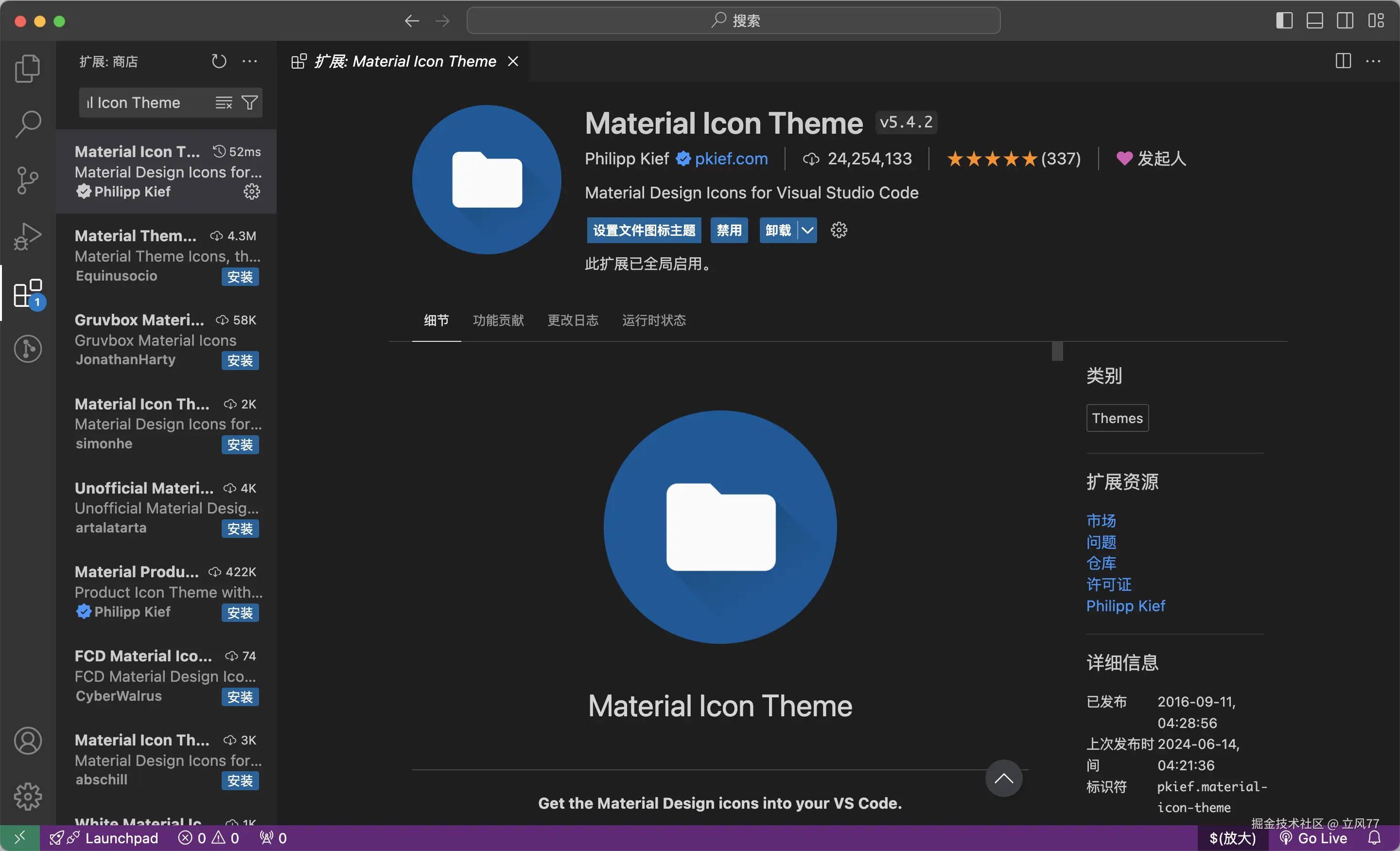This screenshot has height=851, width=1400.
Task: Open the Explorer view in activity bar
Action: [27, 68]
